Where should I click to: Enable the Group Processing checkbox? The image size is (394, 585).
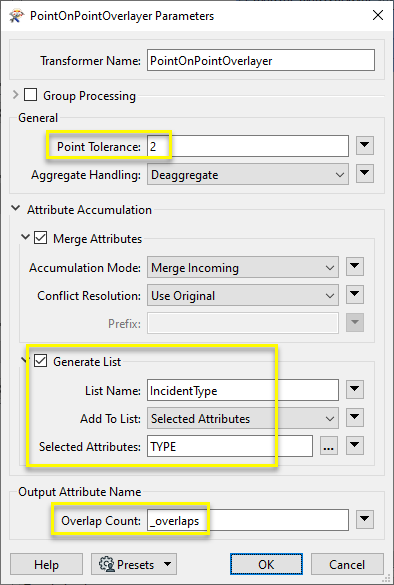(31, 95)
